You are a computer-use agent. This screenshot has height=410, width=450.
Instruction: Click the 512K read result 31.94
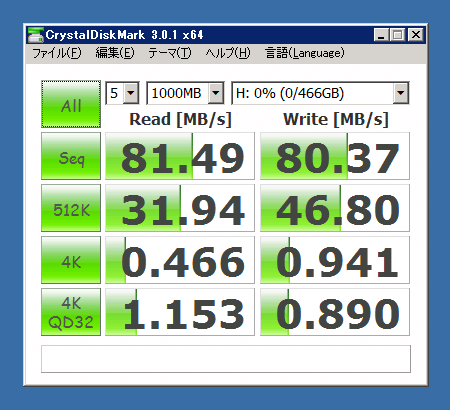coord(180,208)
